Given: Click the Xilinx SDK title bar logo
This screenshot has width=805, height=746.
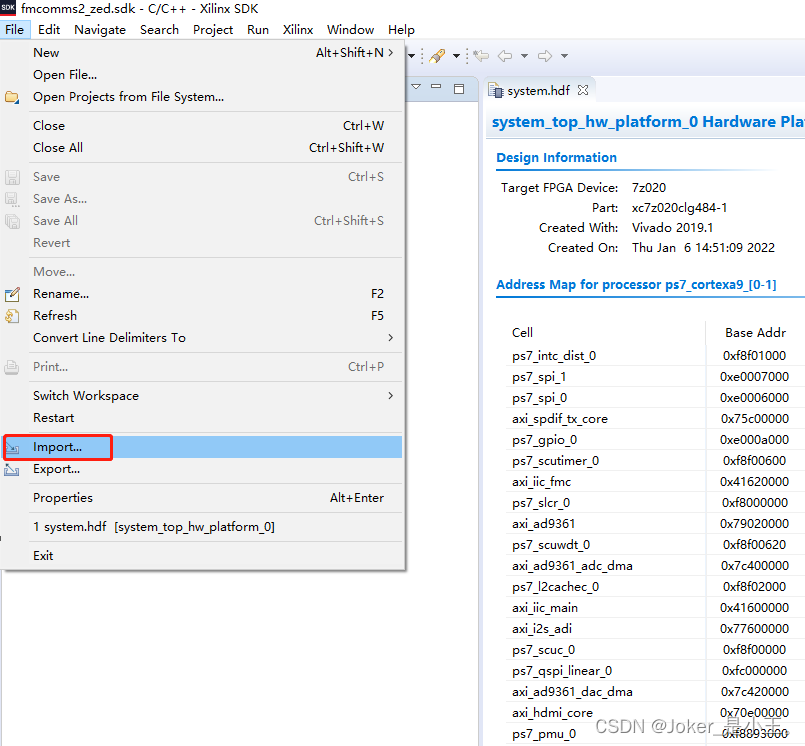Looking at the screenshot, I should point(8,8).
